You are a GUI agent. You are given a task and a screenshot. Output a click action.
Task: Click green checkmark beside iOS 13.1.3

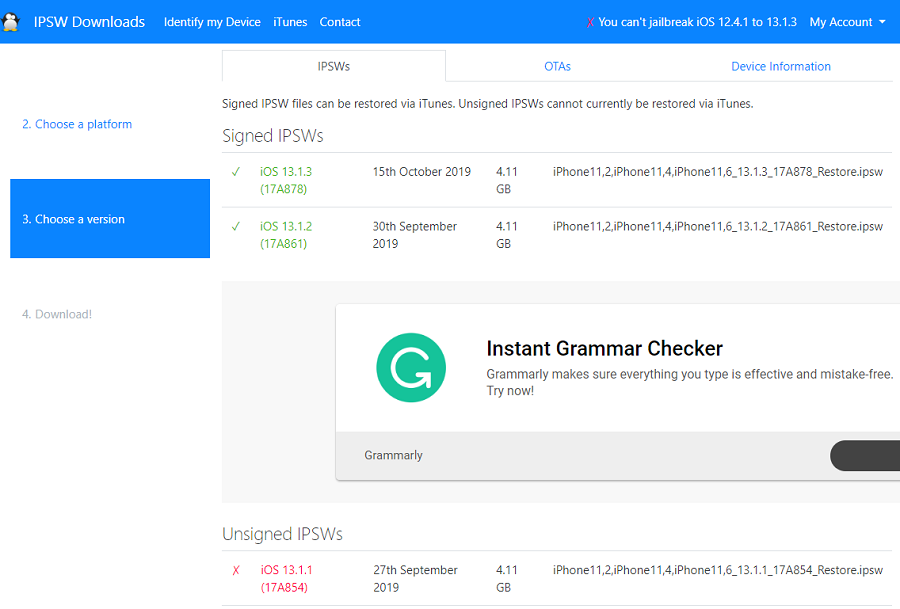tap(235, 172)
